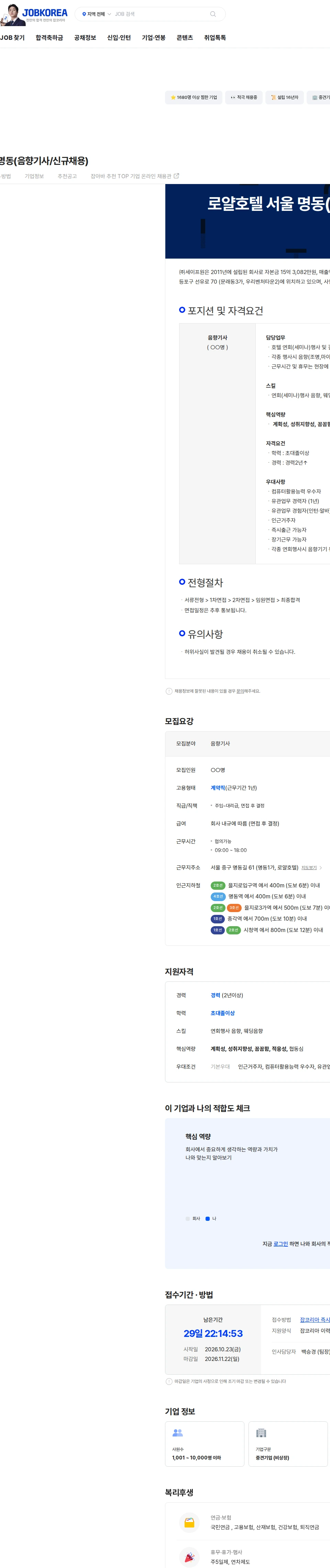Open the 지도보기 map link
Screen dimensions: 330x1568
click(x=309, y=868)
